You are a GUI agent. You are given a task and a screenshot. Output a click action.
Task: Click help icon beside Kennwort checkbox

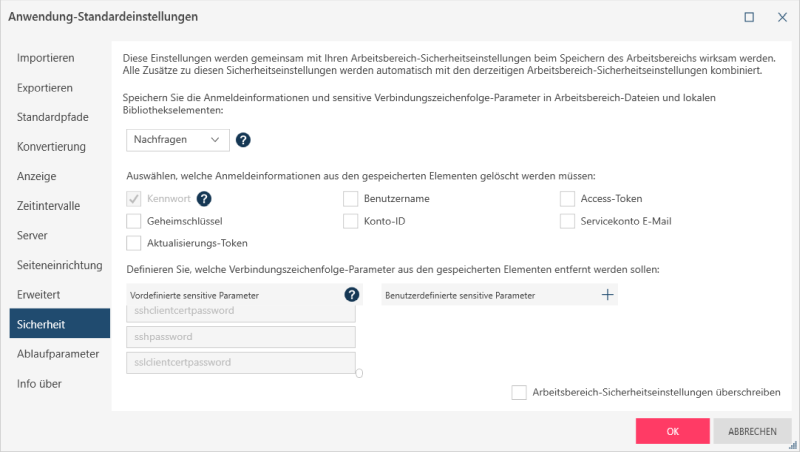point(204,199)
